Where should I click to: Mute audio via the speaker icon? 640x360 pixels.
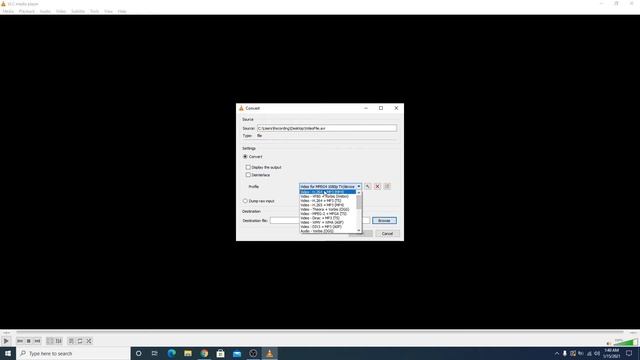coord(609,343)
